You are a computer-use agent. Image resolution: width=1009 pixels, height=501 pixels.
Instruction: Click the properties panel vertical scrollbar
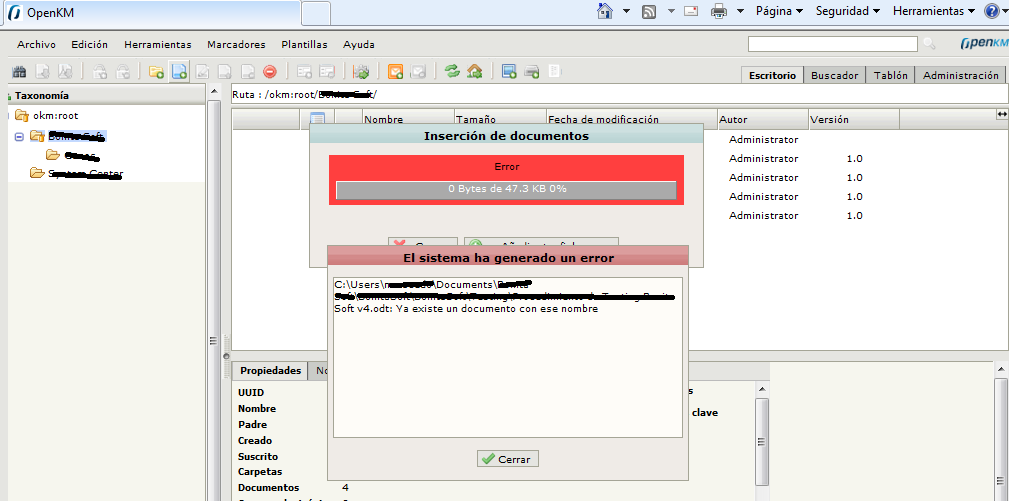762,441
